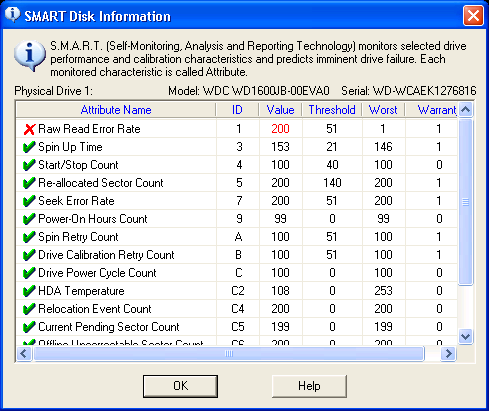This screenshot has width=489, height=411.
Task: Click the vertical scrollbar thumb
Action: coord(465,202)
